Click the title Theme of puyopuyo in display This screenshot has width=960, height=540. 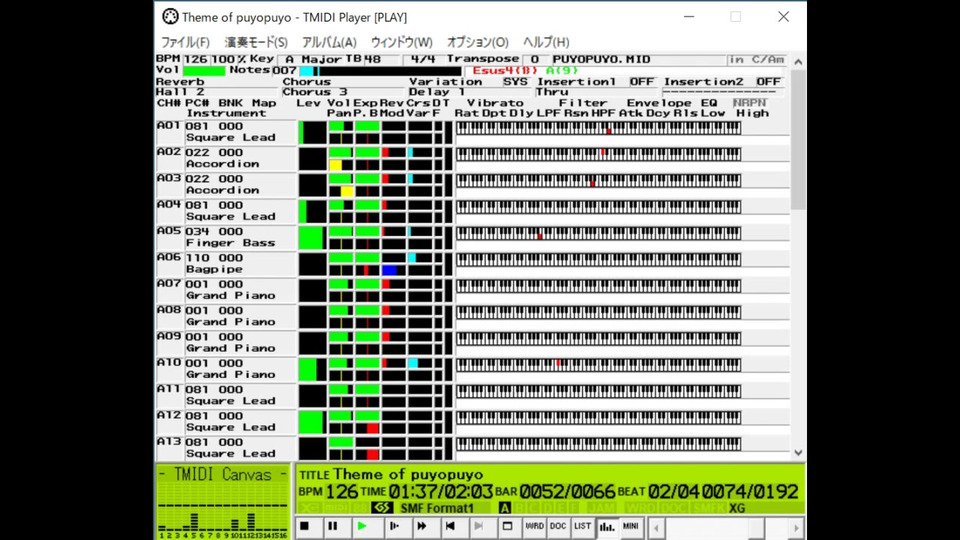click(408, 474)
